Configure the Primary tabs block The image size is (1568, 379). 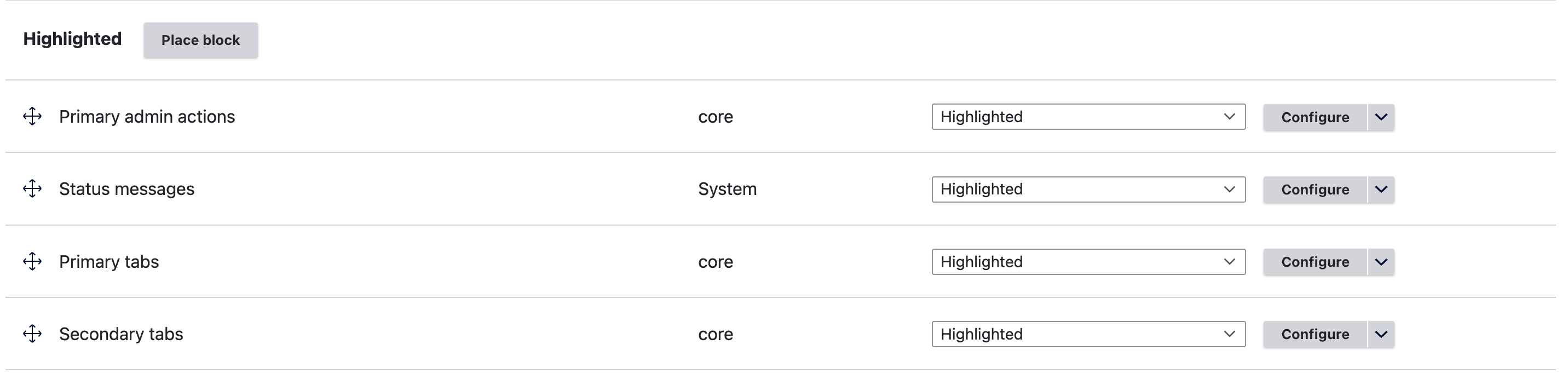click(x=1315, y=262)
